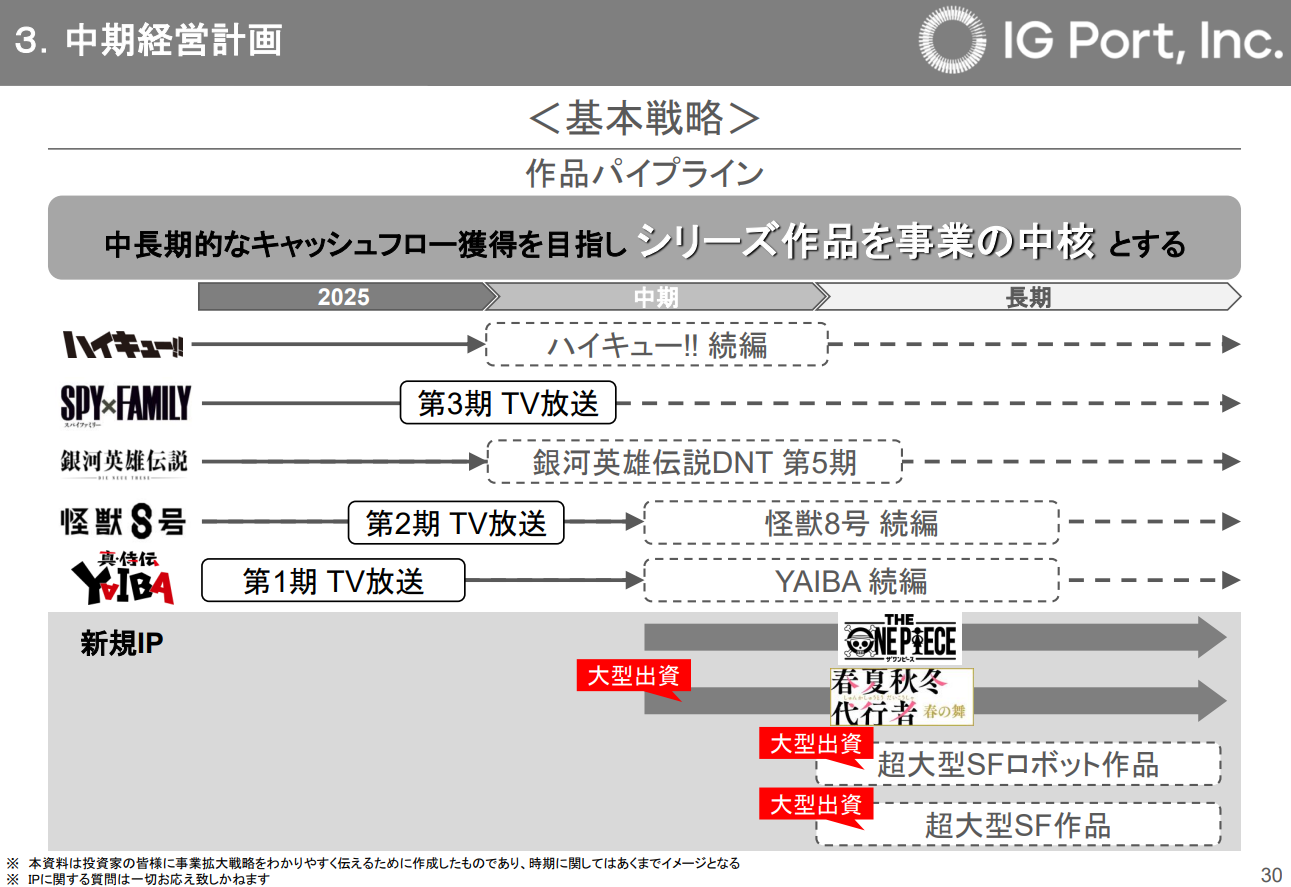The width and height of the screenshot is (1291, 887).
Task: Click the 中長期的なキャッシュフロー獲得を目指し text
Action: click(365, 244)
